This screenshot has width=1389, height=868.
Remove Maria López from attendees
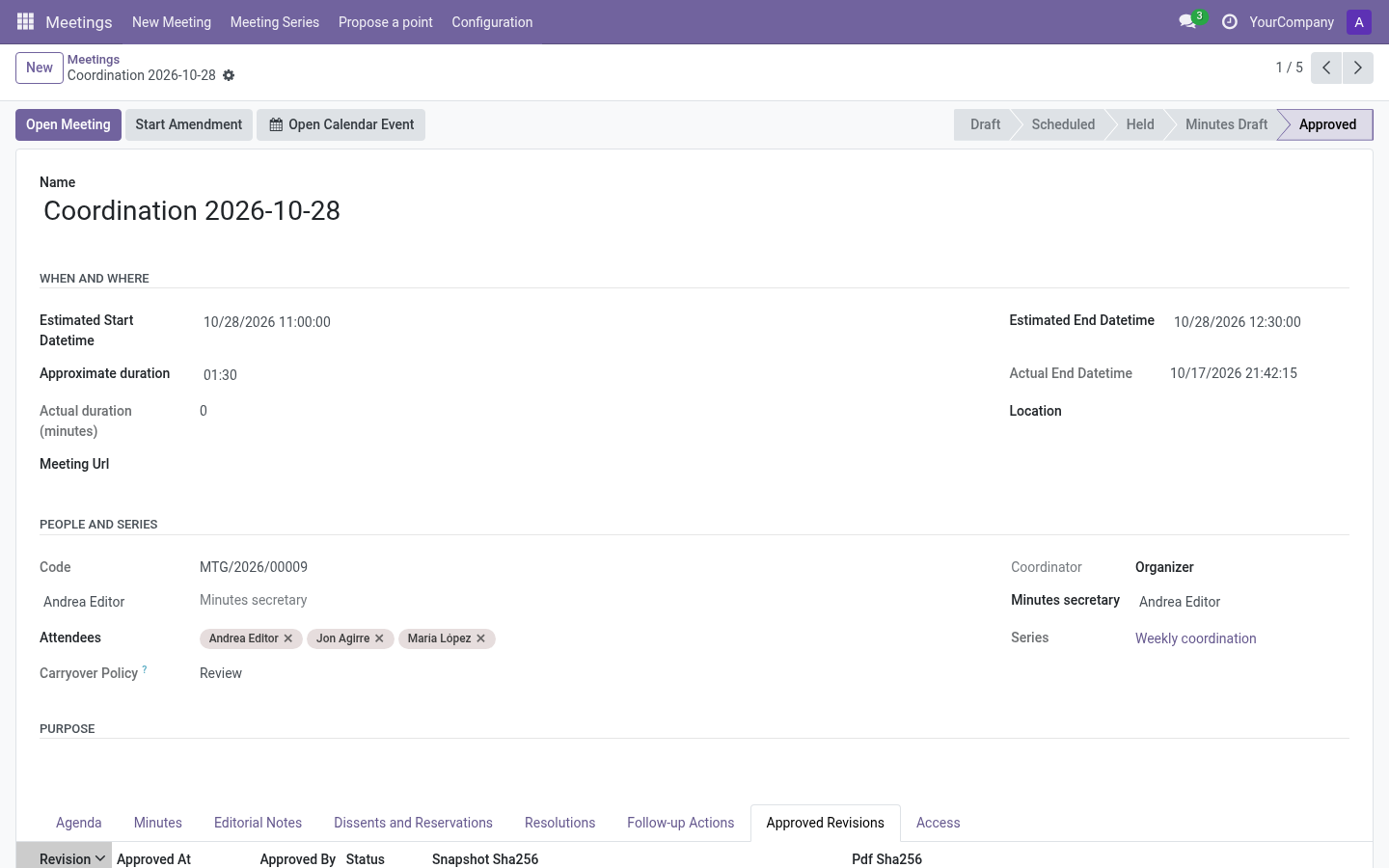click(x=480, y=638)
